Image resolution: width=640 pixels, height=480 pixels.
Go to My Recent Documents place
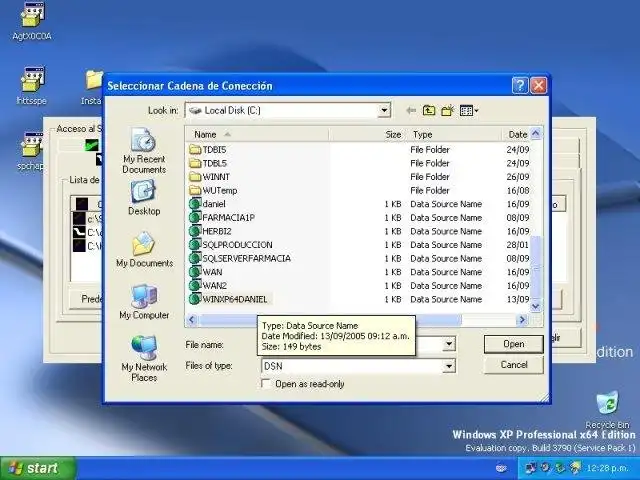coord(144,150)
